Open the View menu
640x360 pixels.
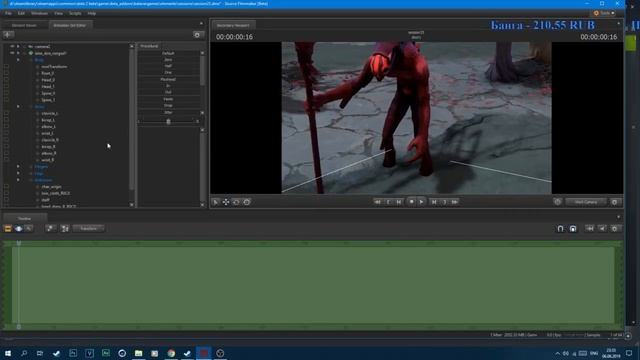pos(58,13)
